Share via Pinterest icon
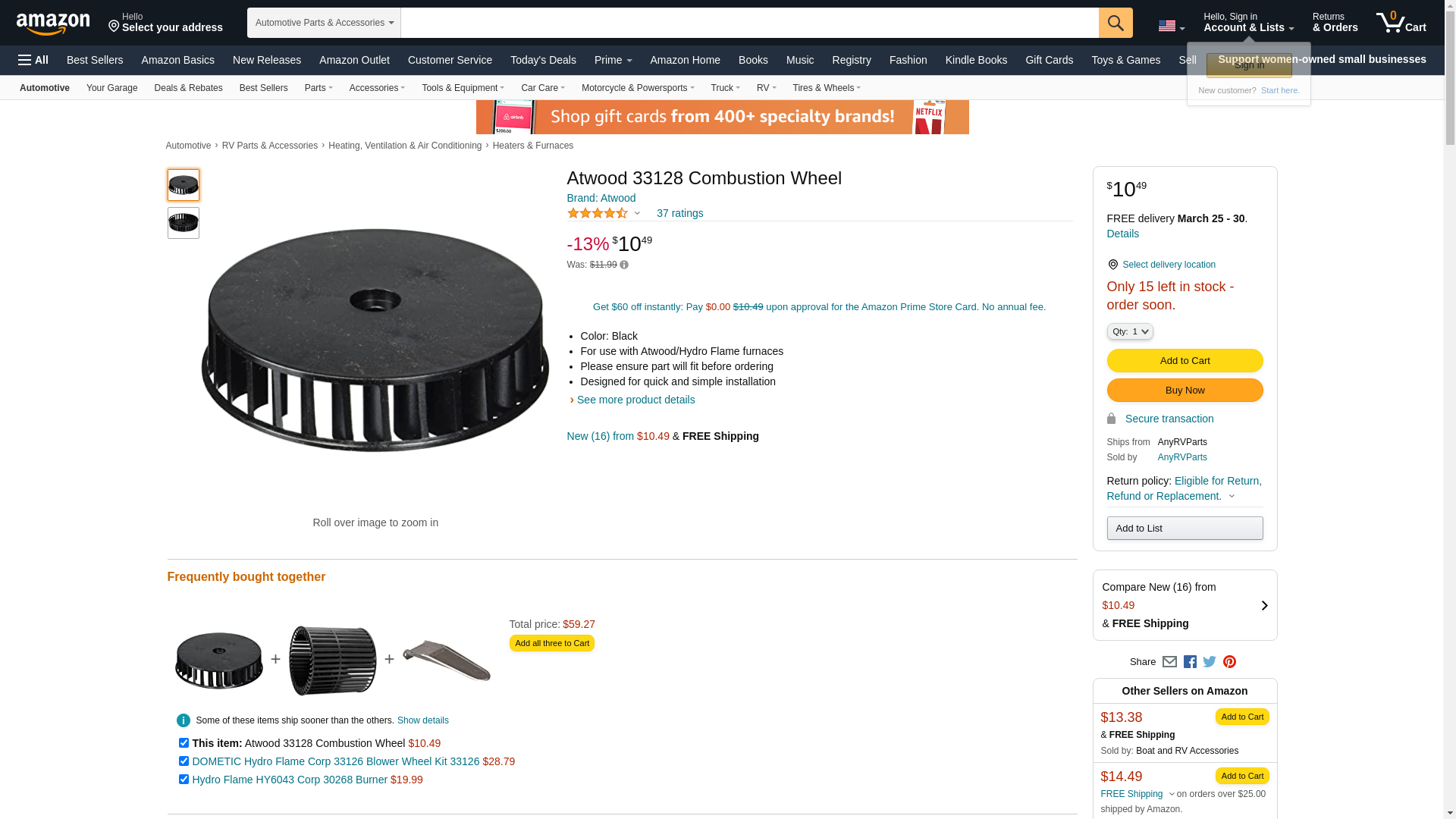Image resolution: width=1456 pixels, height=819 pixels. point(1229,662)
